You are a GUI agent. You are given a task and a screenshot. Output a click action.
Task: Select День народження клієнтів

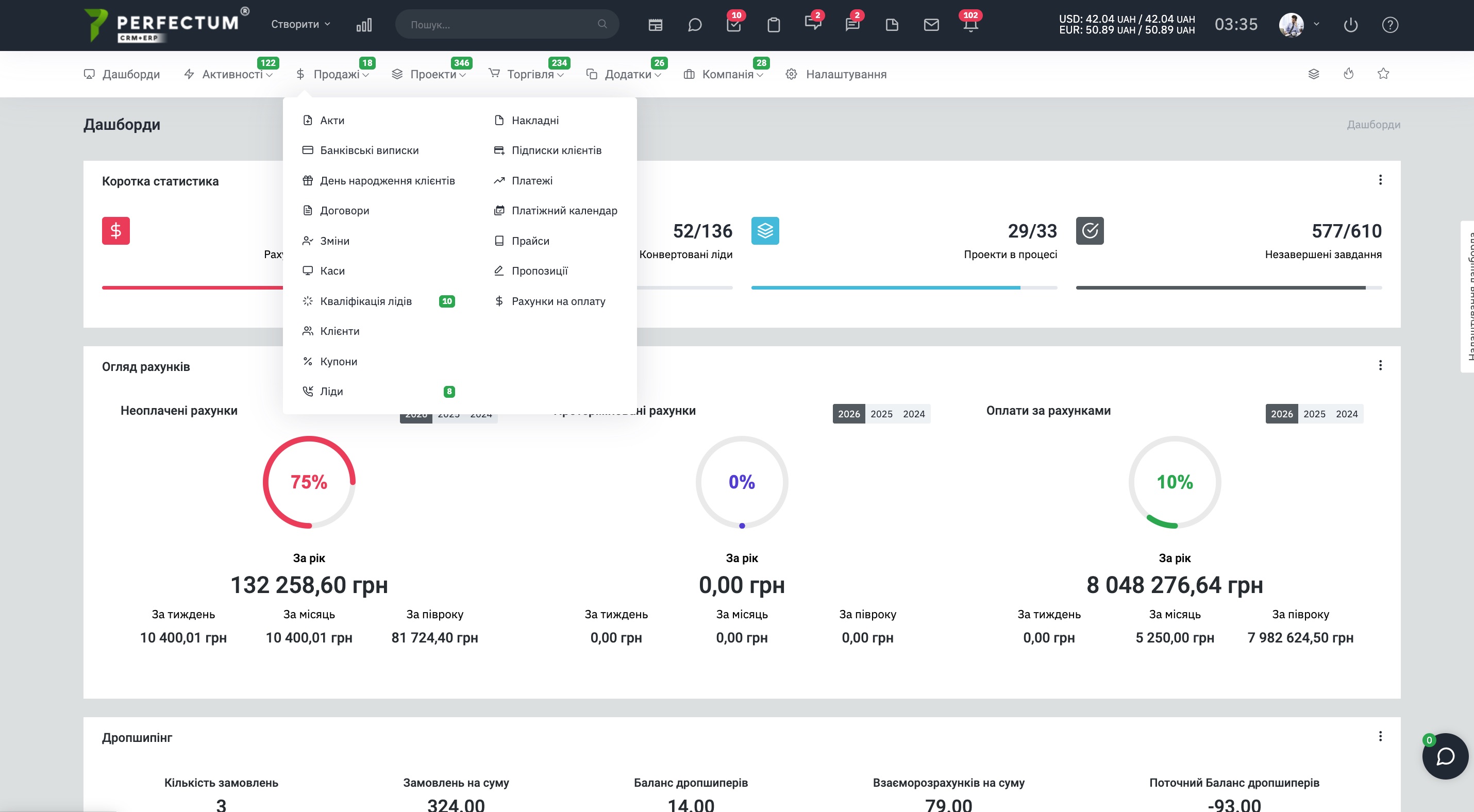point(378,181)
